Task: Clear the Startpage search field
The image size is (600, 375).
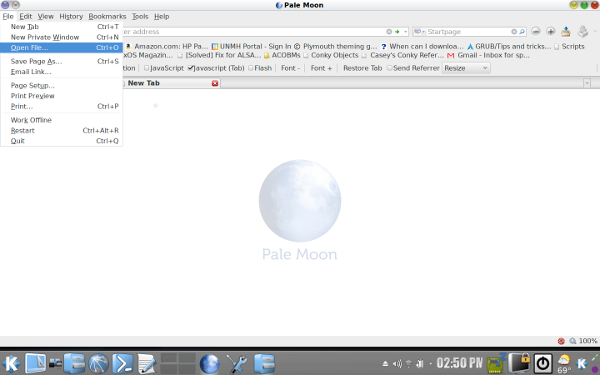Action: pos(514,32)
